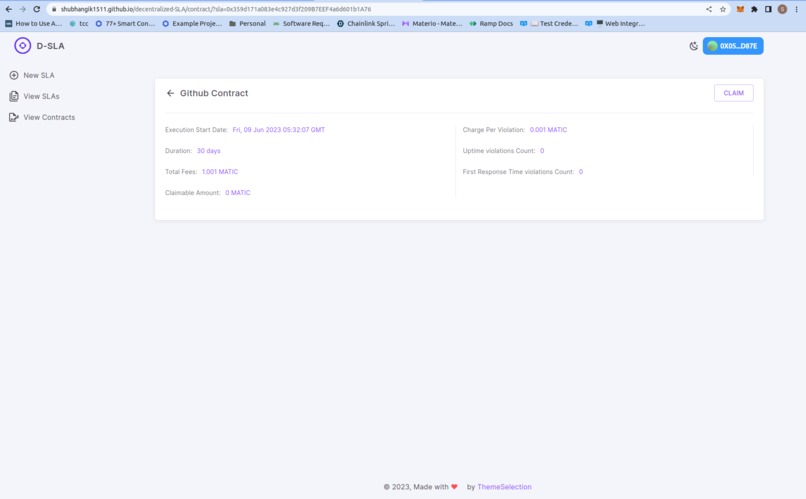
Task: Click the Uptime violations Count value
Action: (542, 151)
